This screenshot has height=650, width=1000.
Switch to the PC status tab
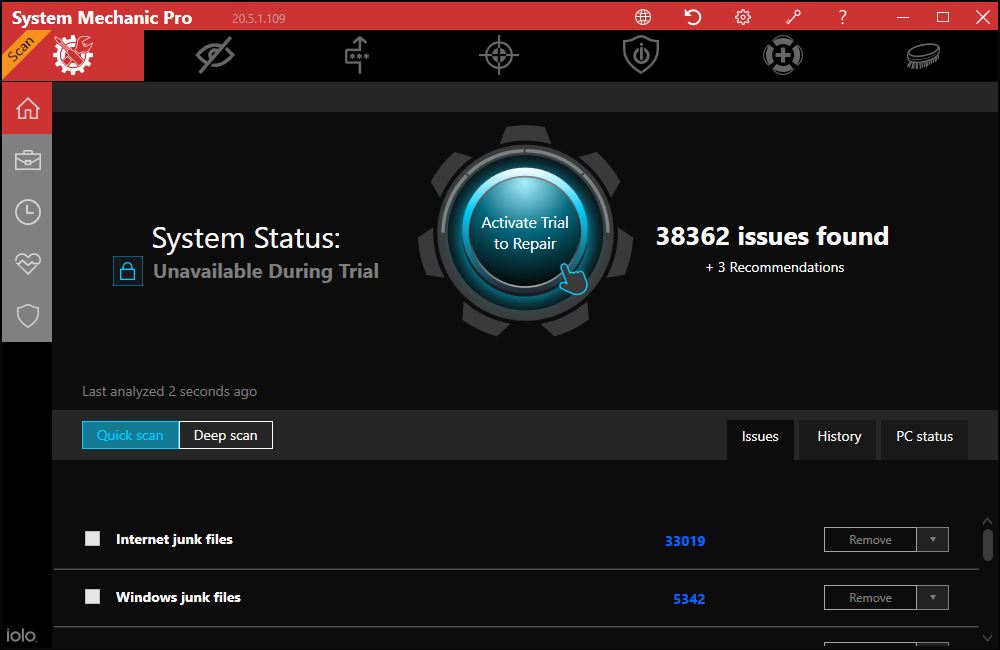924,437
